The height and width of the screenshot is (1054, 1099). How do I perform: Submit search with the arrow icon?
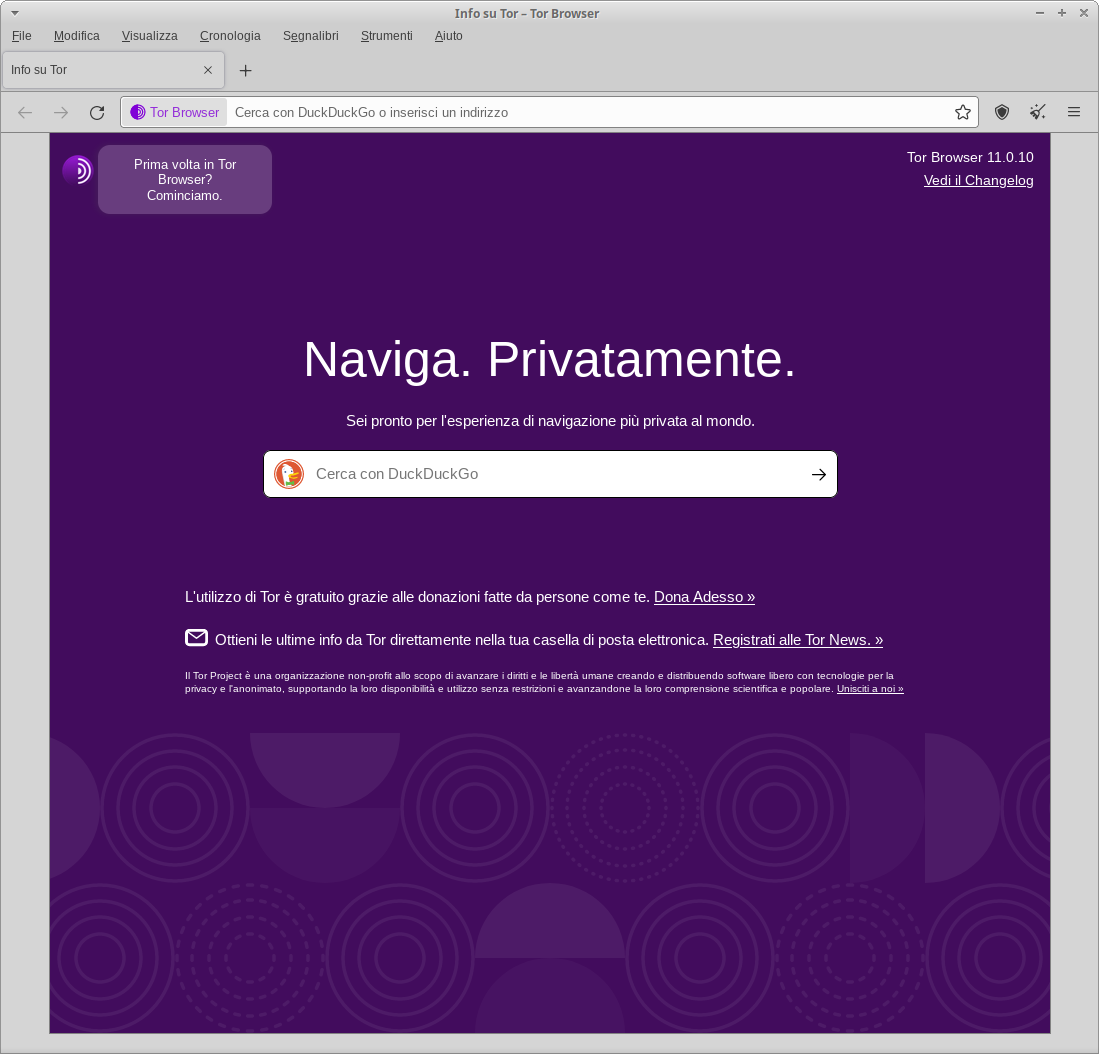(x=818, y=475)
